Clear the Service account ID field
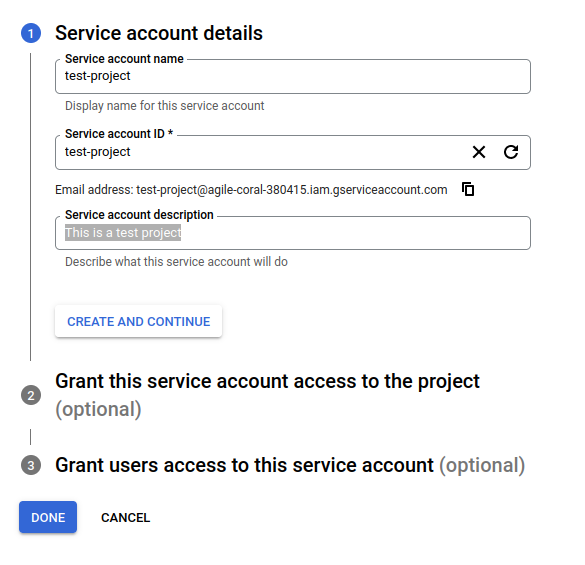Screen dimensions: 585x565 point(479,152)
